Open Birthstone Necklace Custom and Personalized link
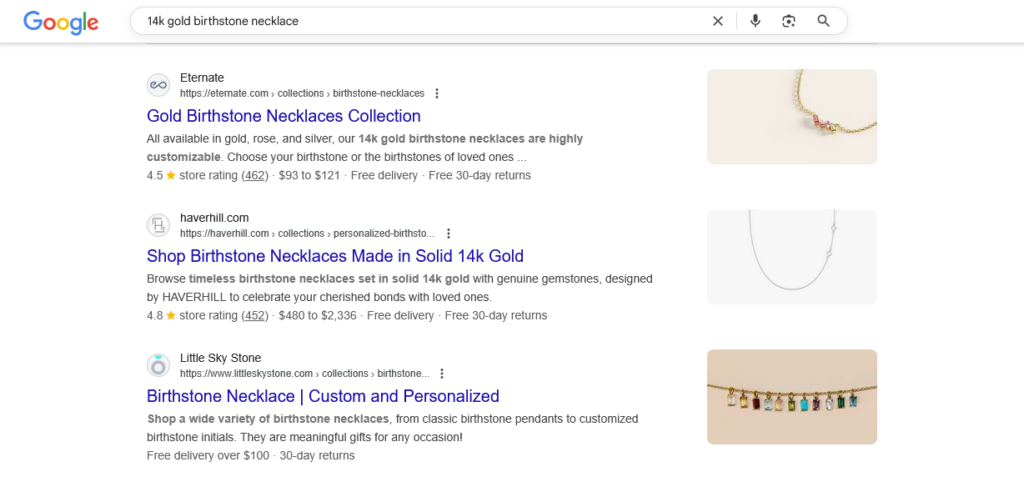The height and width of the screenshot is (482, 1024). pyautogui.click(x=322, y=396)
